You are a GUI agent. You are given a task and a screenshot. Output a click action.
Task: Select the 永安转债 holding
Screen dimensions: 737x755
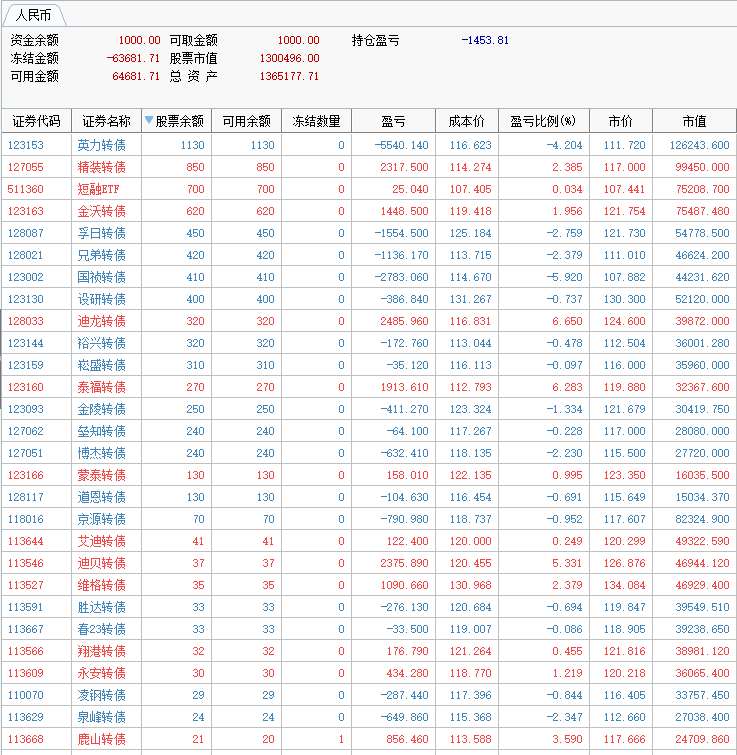(x=101, y=673)
